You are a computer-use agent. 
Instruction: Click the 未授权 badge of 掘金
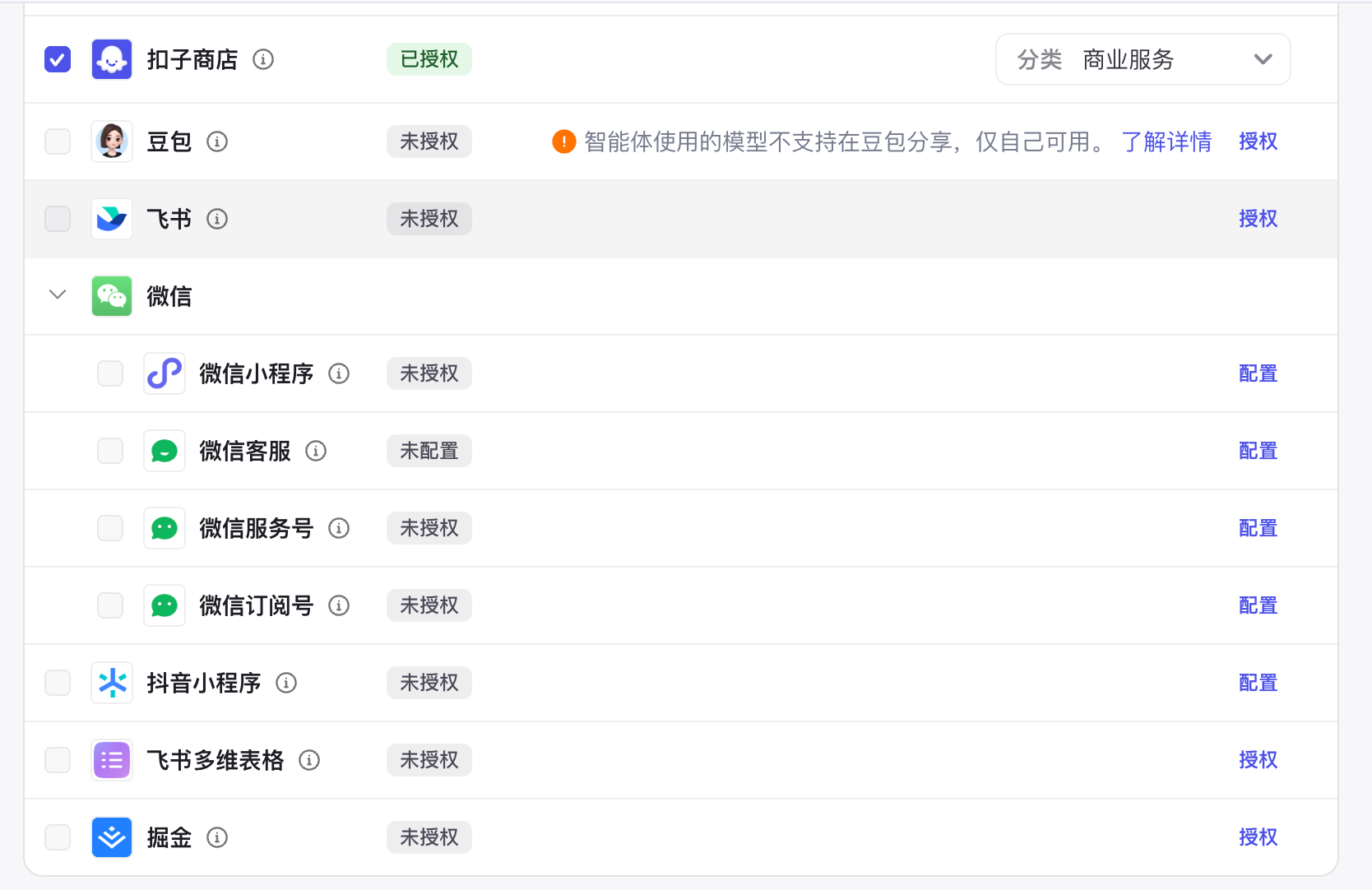[429, 837]
